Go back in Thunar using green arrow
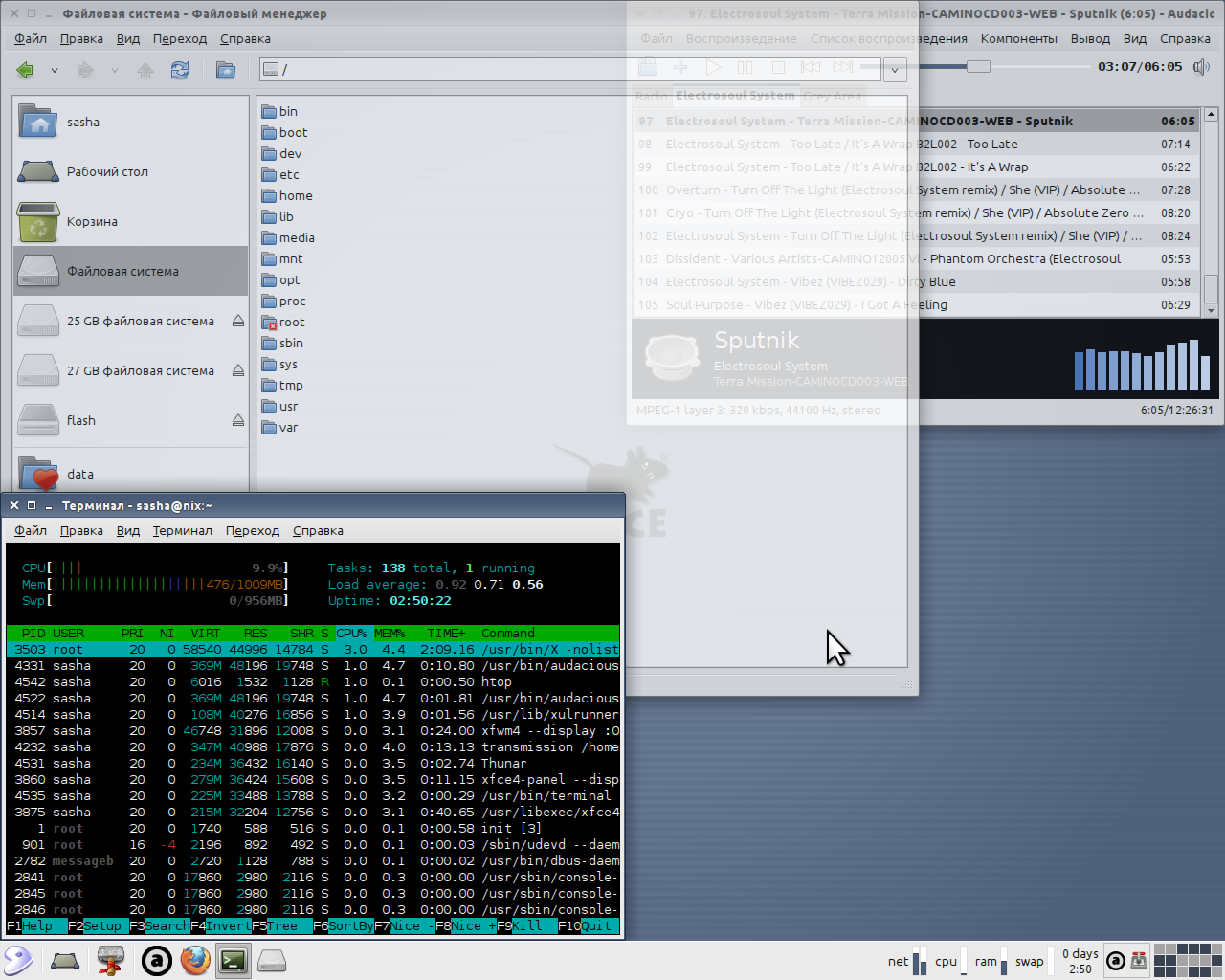 click(x=26, y=70)
